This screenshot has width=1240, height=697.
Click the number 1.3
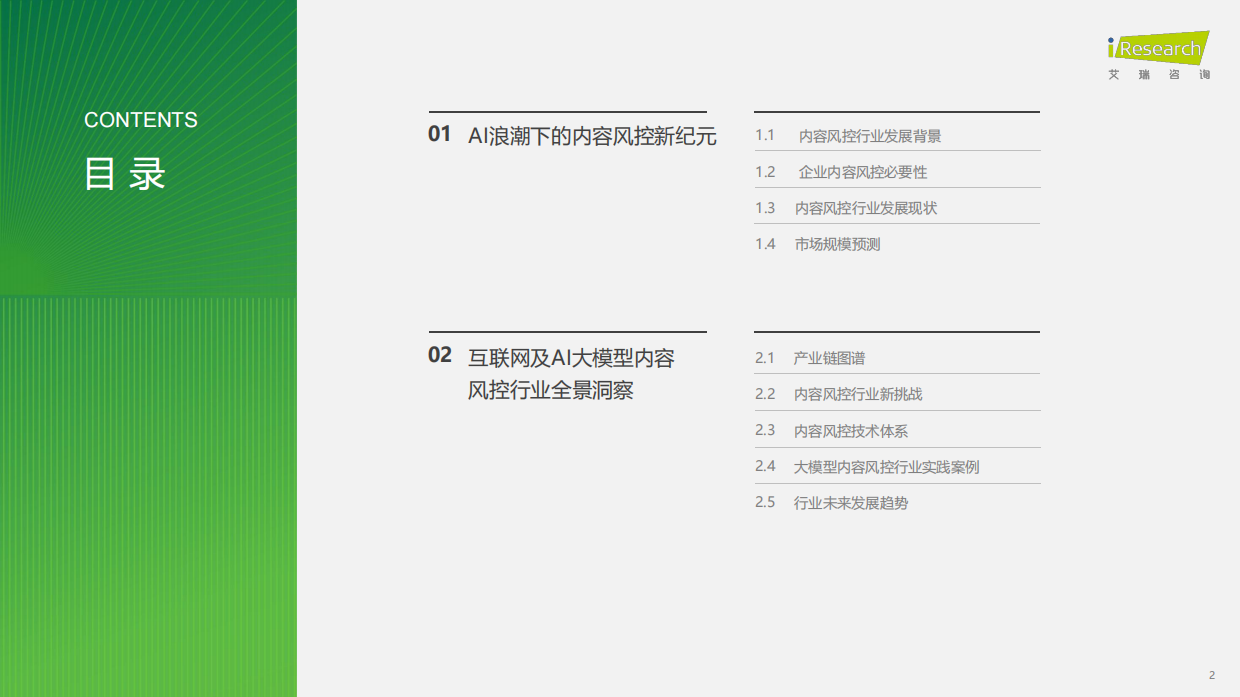765,208
